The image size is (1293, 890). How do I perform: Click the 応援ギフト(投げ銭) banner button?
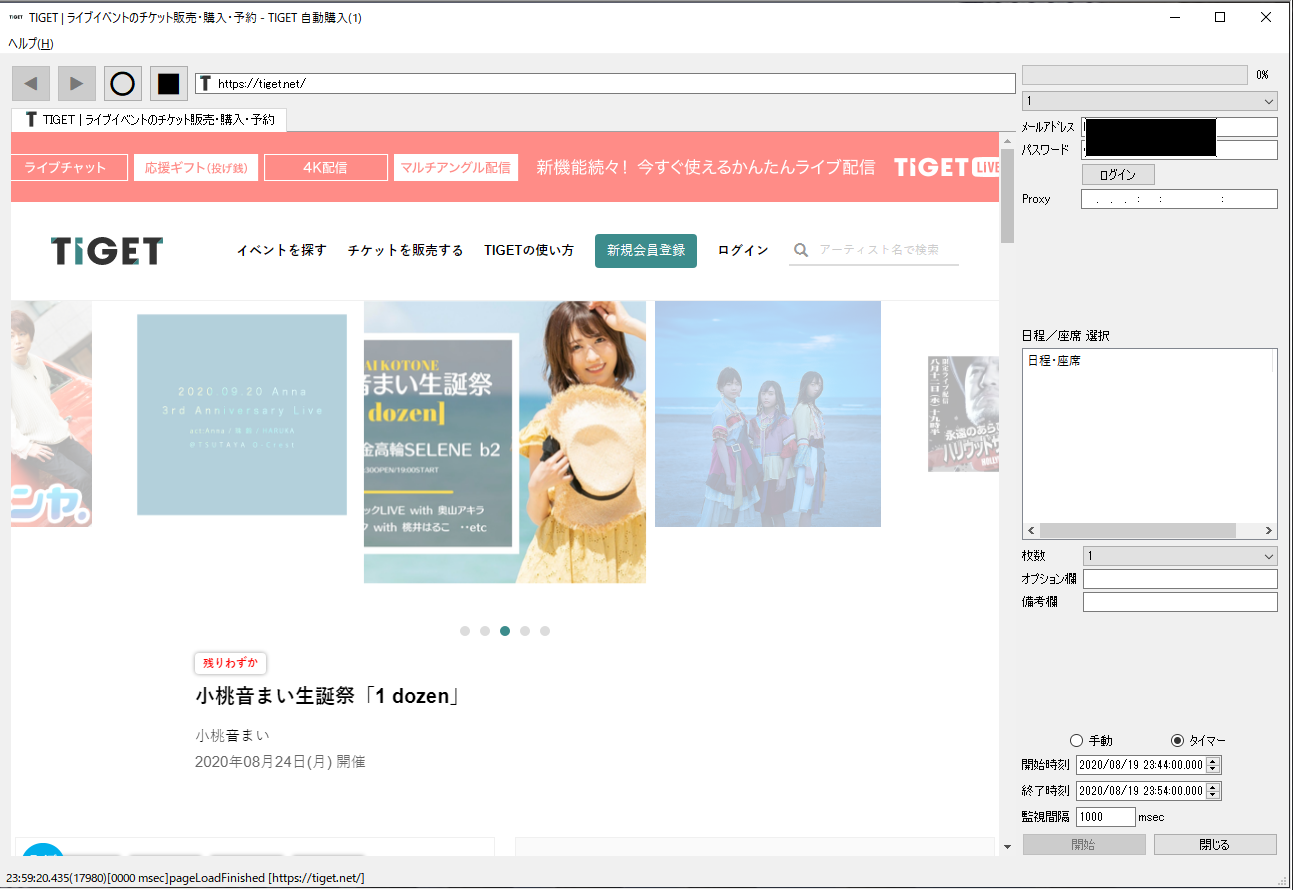196,168
